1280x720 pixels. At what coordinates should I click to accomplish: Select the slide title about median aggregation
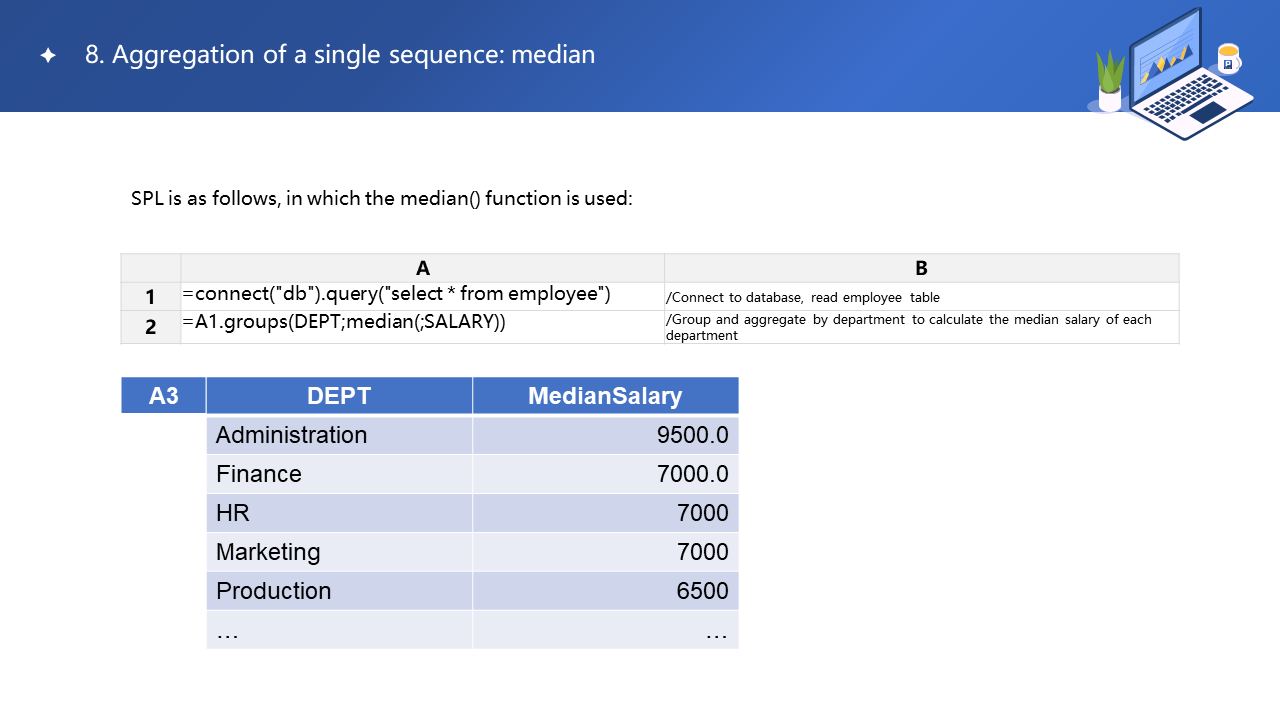click(340, 55)
